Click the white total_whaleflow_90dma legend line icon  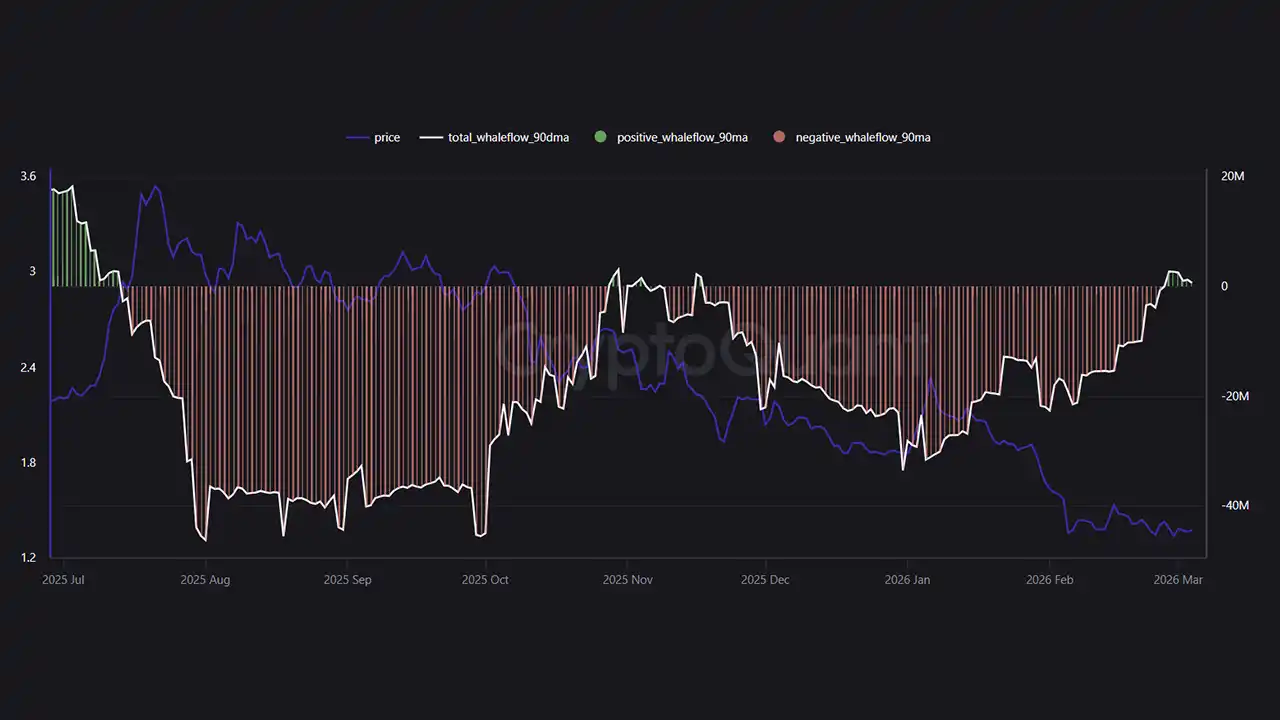point(432,138)
